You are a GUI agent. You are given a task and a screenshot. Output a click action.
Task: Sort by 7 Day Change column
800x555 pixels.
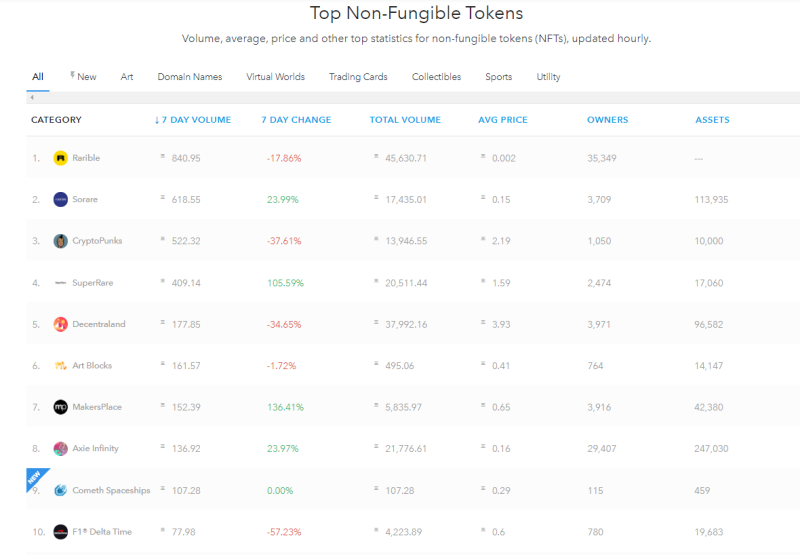coord(296,120)
